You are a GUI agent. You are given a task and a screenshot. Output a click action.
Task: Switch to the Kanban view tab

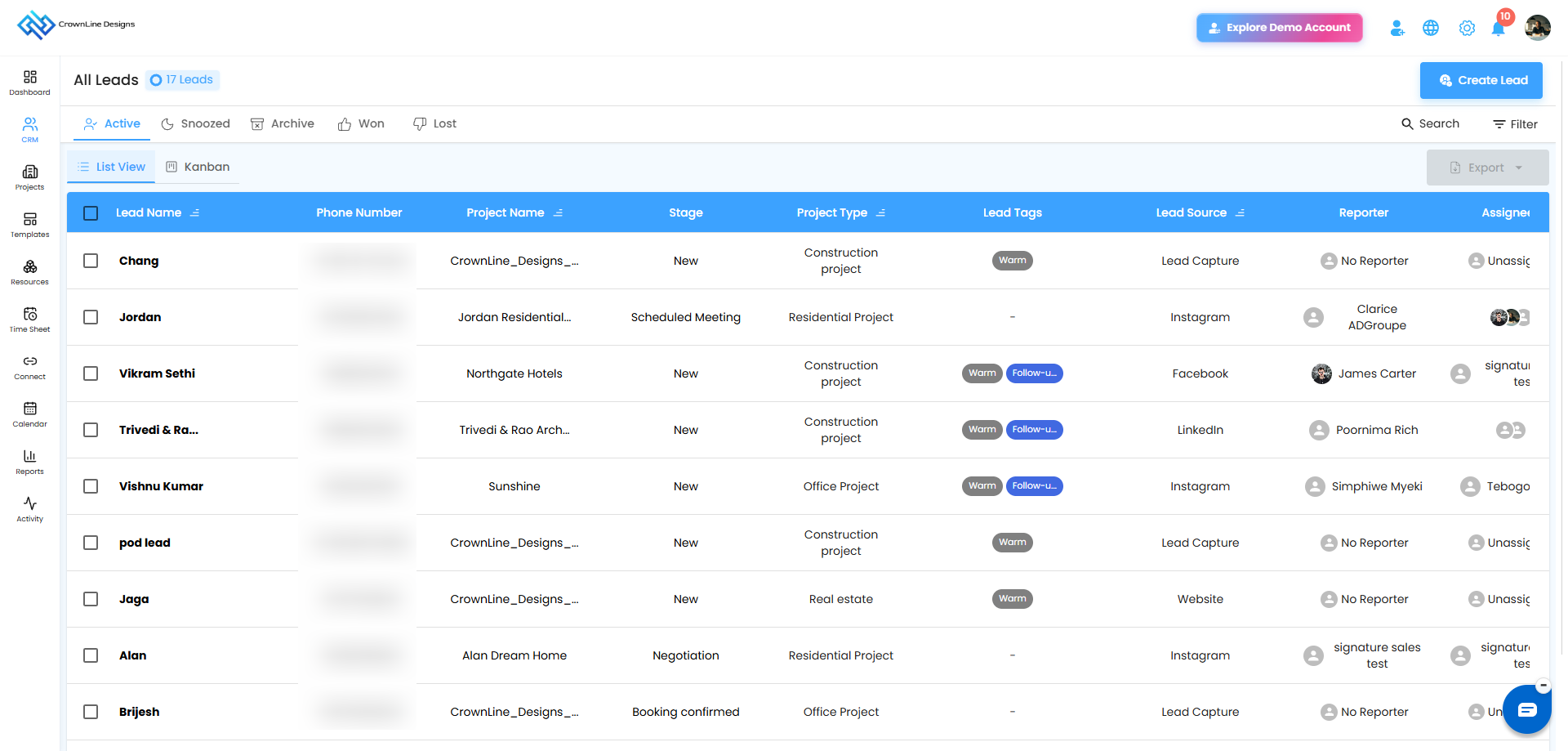(x=198, y=167)
